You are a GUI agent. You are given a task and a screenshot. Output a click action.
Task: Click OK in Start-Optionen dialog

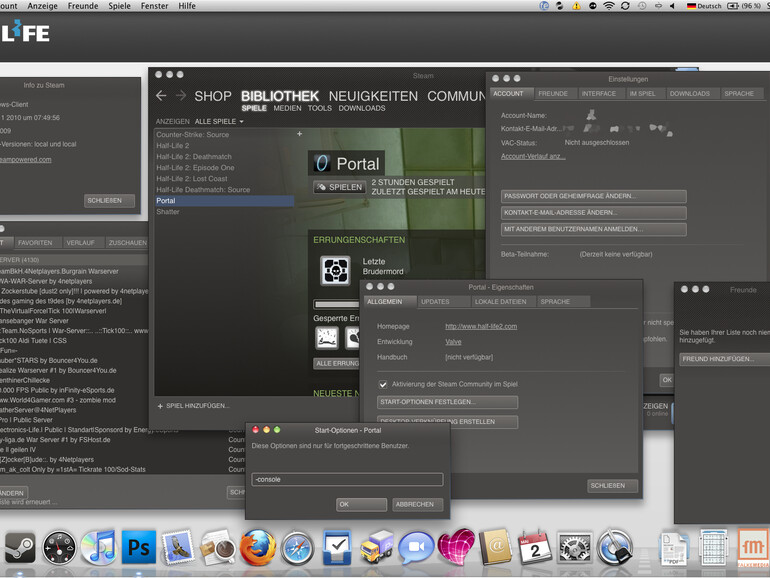coord(361,504)
